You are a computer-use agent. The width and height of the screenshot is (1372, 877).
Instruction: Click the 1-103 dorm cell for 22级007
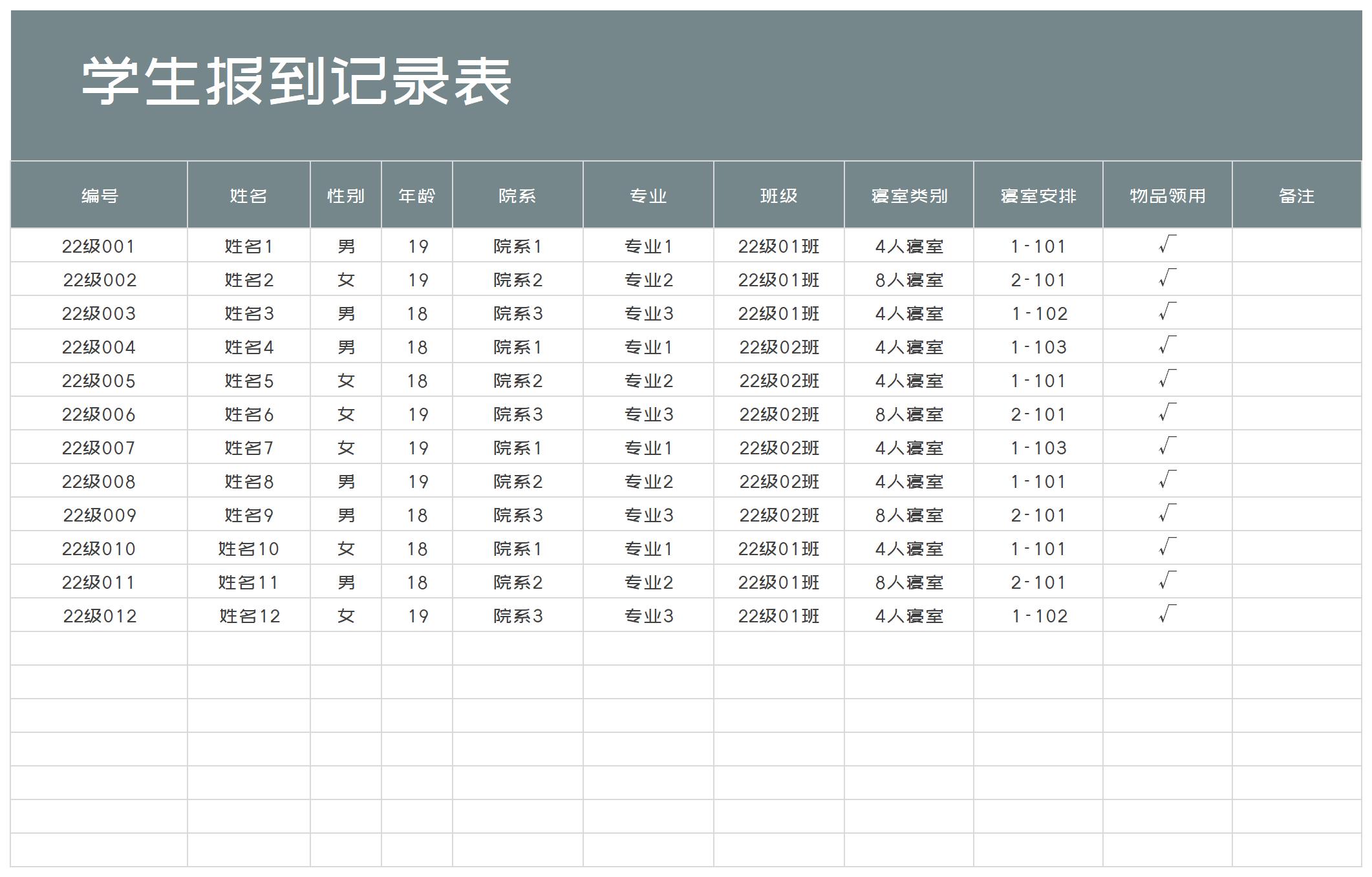click(1037, 447)
